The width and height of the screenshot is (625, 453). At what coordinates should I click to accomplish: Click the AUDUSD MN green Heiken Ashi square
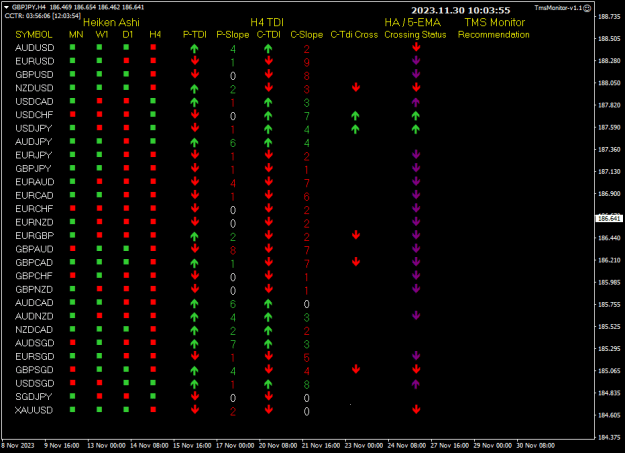pyautogui.click(x=73, y=47)
